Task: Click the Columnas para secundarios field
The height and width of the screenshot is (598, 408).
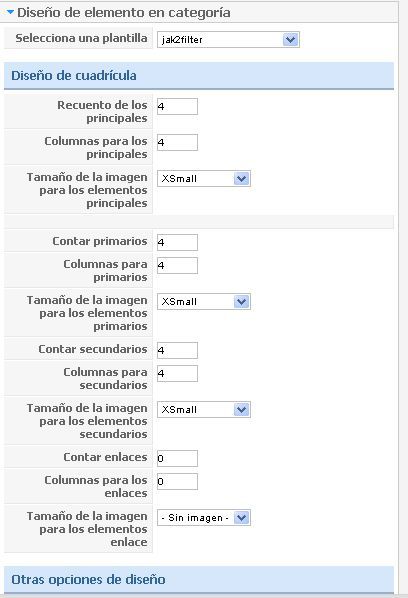Action: point(177,373)
